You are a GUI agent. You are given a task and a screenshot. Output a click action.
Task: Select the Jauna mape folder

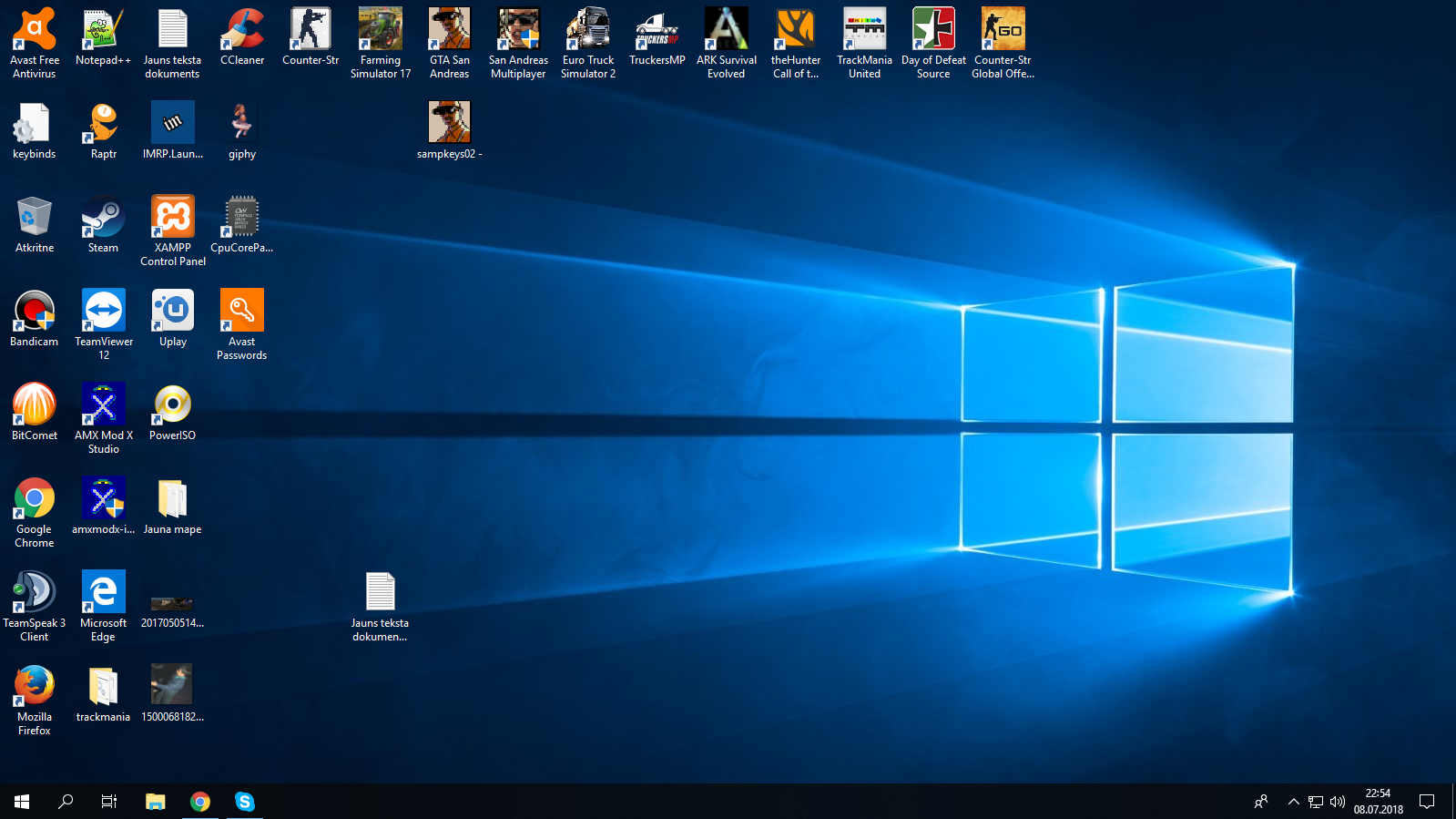point(173,506)
